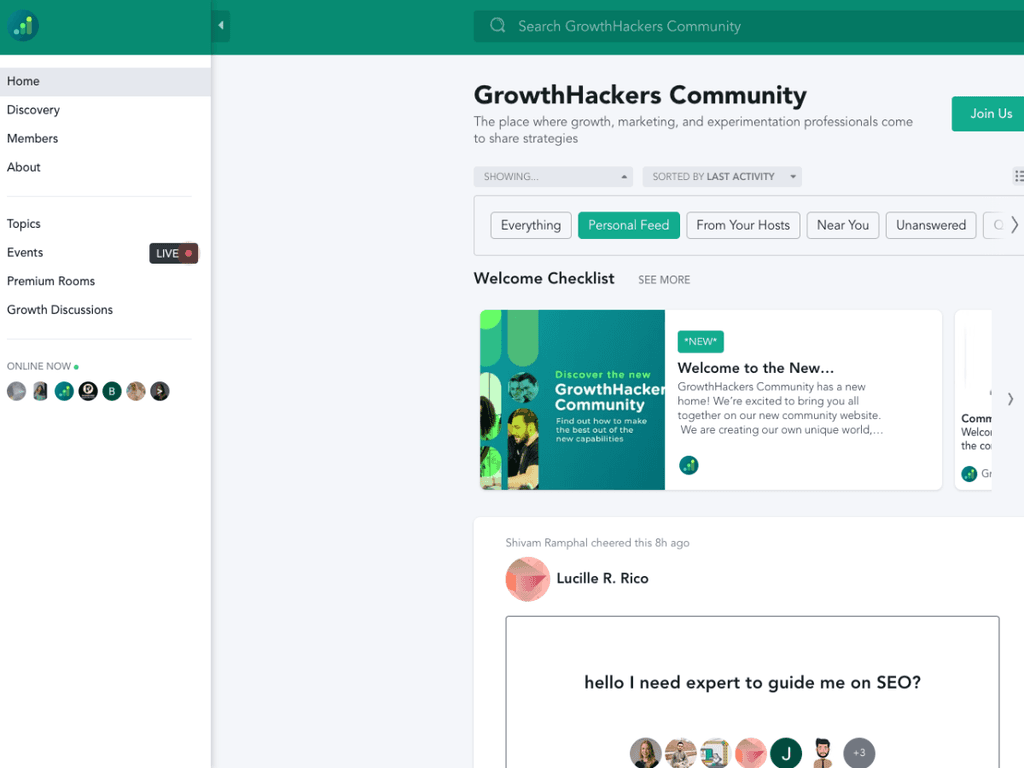Advance Welcome Checklist carousel with right chevron
The height and width of the screenshot is (768, 1024).
[x=1010, y=399]
